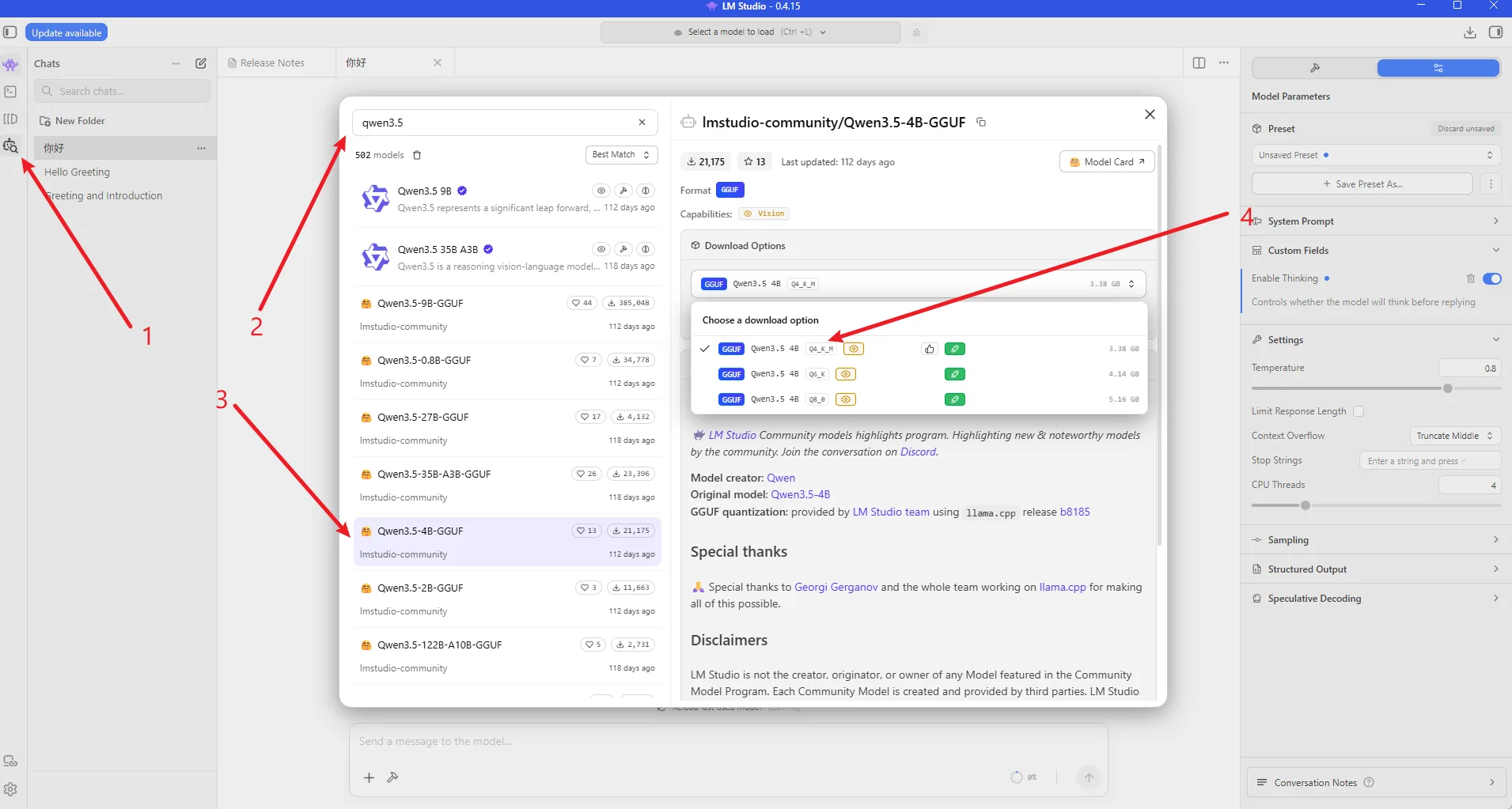The height and width of the screenshot is (809, 1512).
Task: Adjust the CPU Threads slider handle
Action: [x=1305, y=505]
